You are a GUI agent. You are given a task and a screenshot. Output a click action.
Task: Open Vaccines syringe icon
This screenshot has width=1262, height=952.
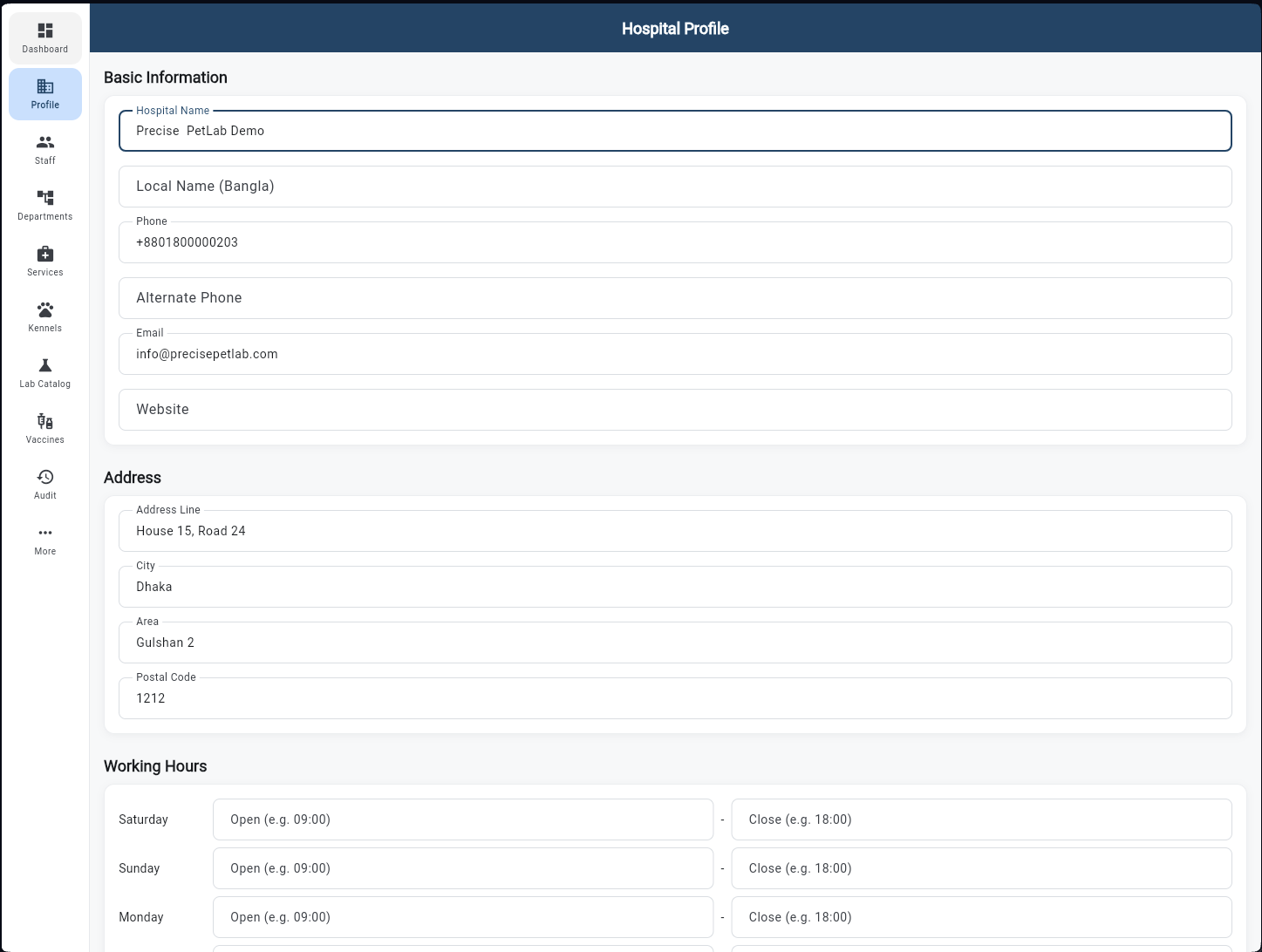point(45,422)
